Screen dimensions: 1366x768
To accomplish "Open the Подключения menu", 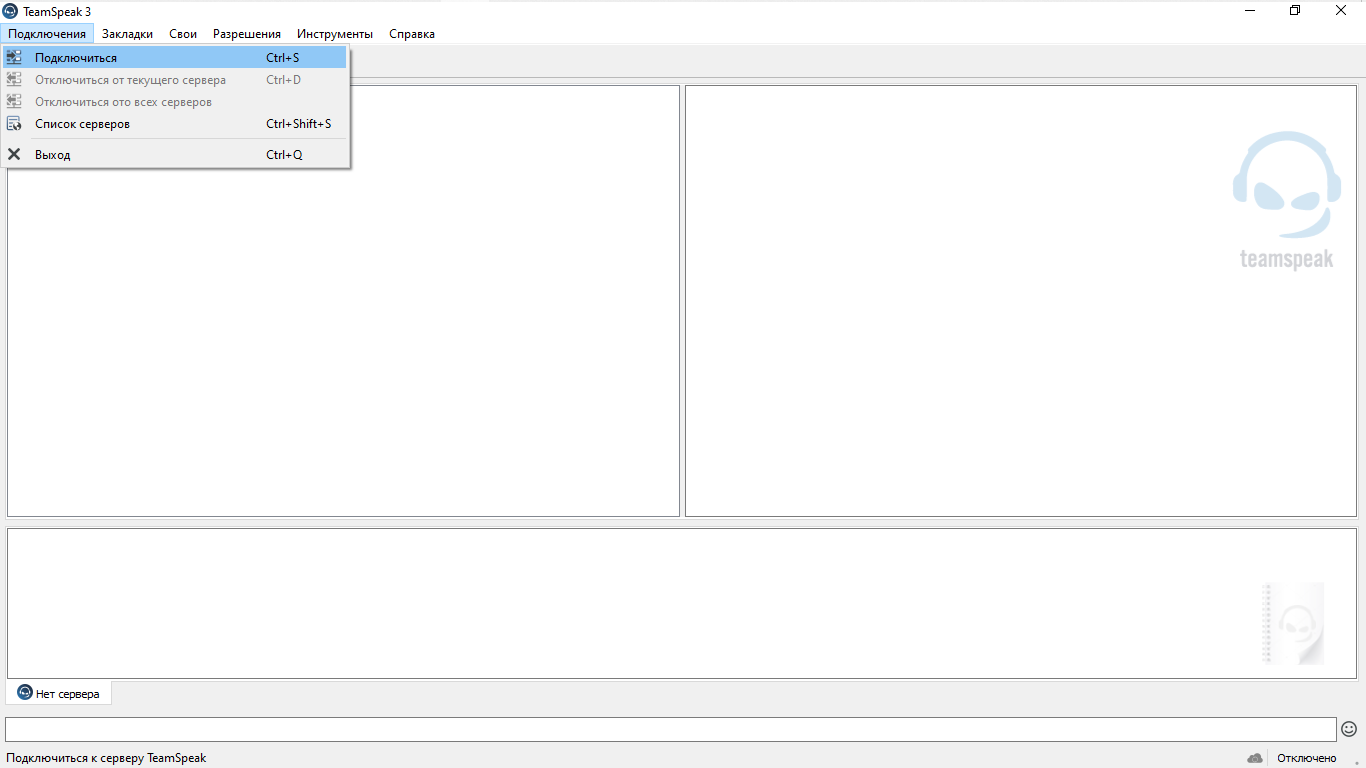I will 47,34.
